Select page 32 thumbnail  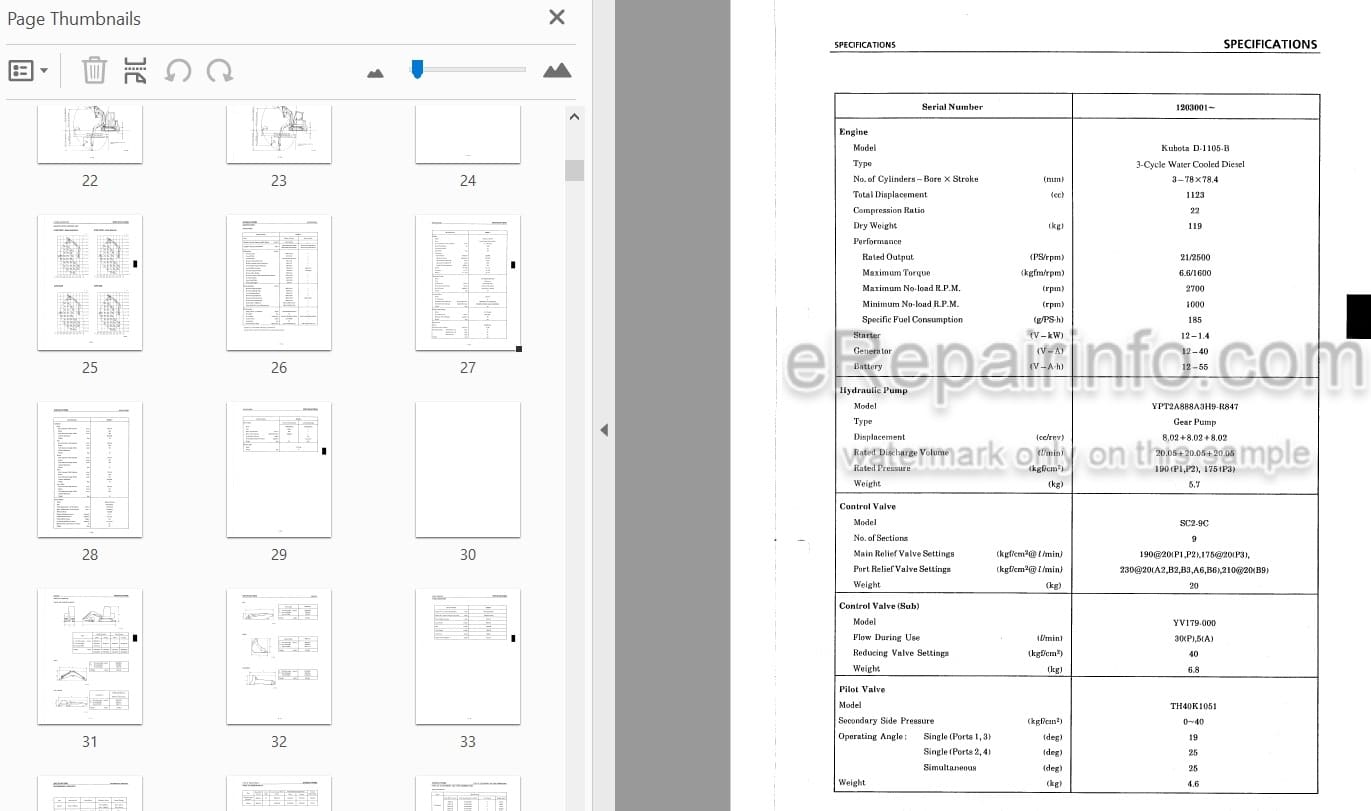(x=279, y=657)
